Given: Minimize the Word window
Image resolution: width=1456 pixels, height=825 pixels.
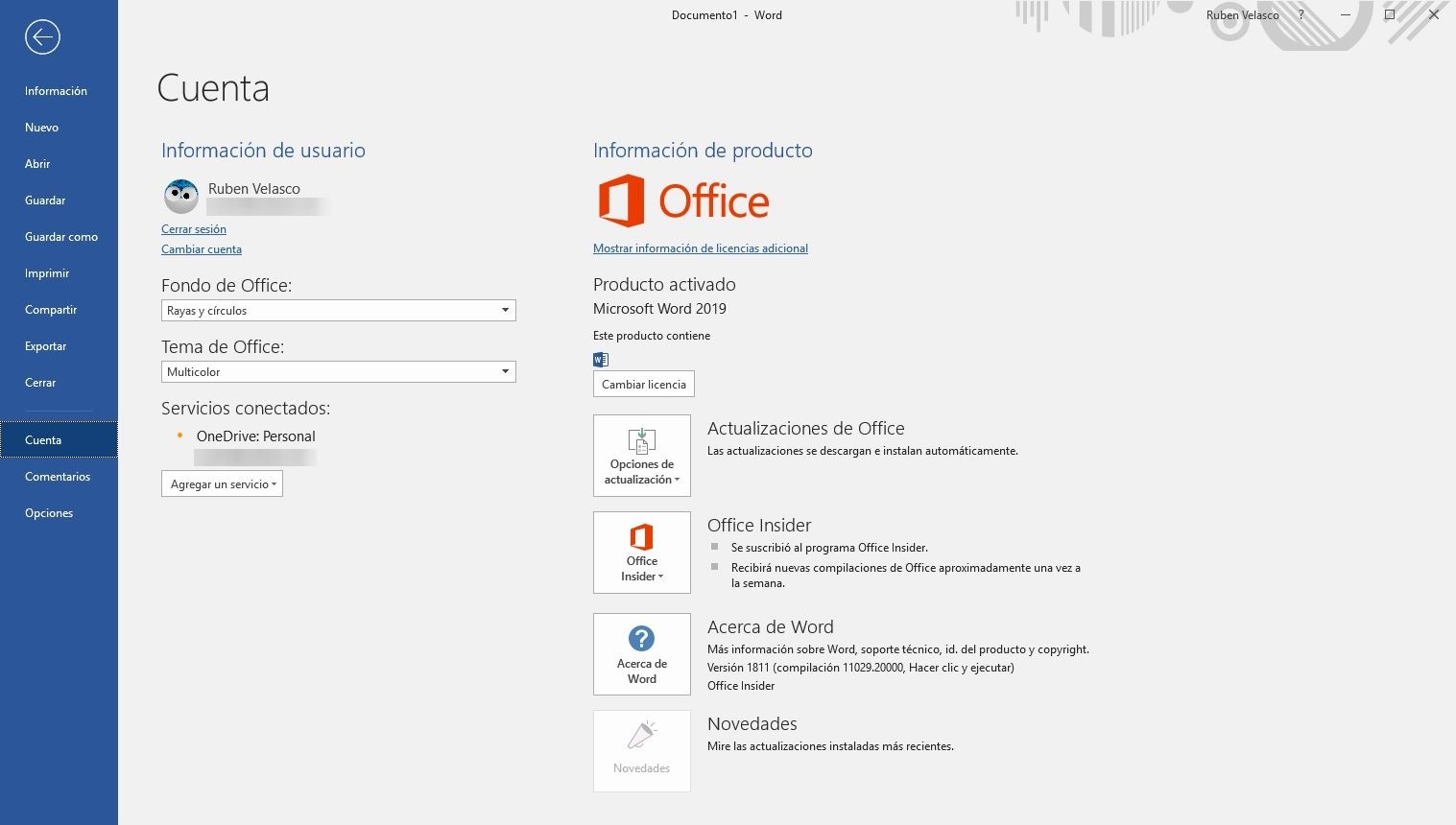Looking at the screenshot, I should tap(1346, 15).
